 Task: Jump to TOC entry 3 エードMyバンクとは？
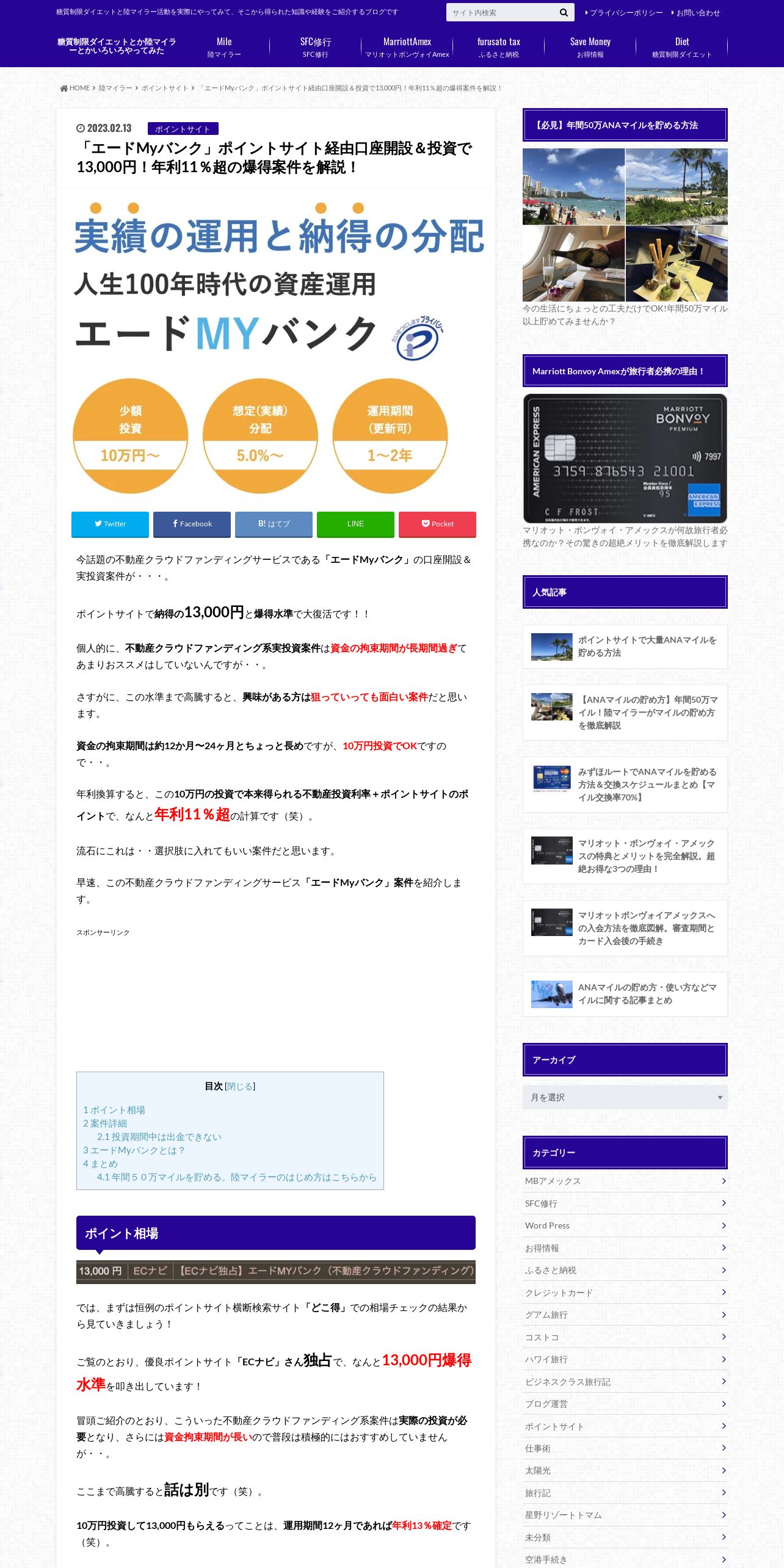pyautogui.click(x=134, y=1150)
